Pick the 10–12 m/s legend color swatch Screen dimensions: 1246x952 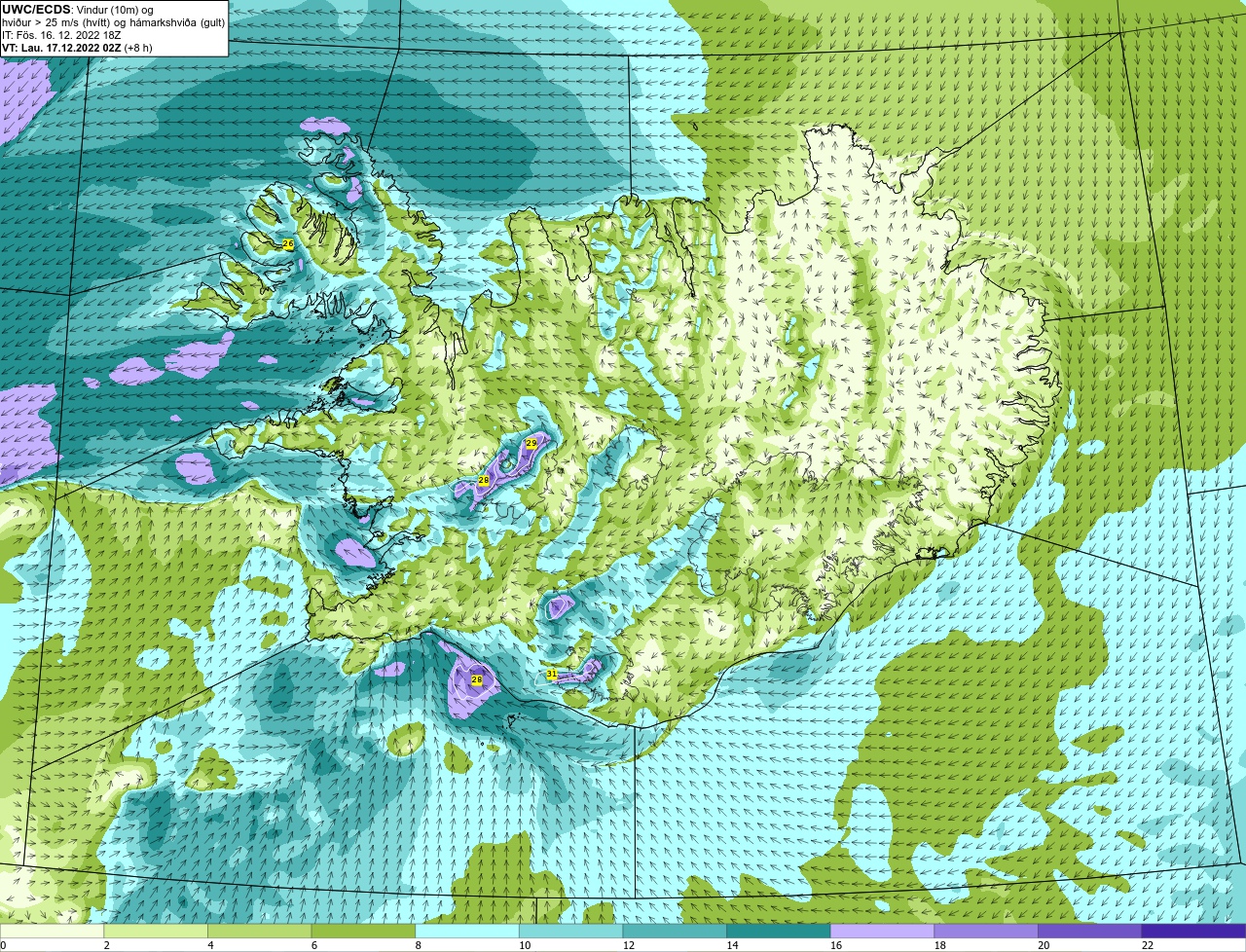[x=571, y=932]
